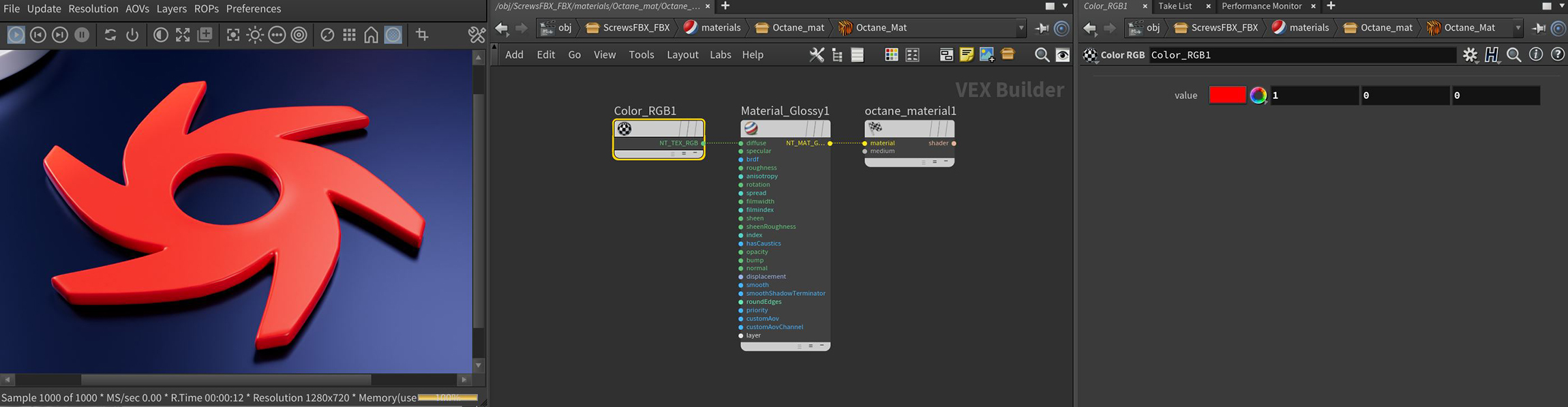Click the power icon in the render toolbar
The height and width of the screenshot is (407, 1568).
(132, 35)
